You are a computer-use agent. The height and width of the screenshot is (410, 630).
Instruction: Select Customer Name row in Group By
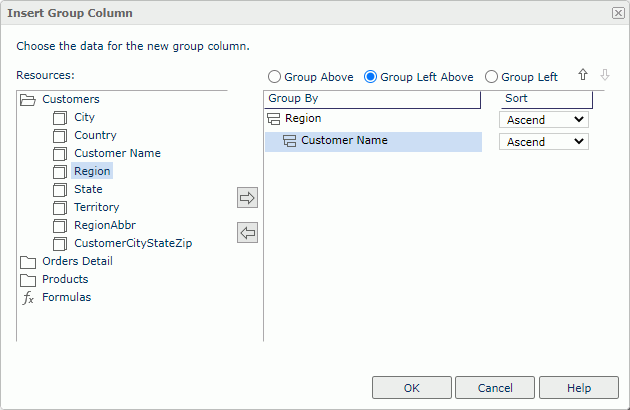344,141
